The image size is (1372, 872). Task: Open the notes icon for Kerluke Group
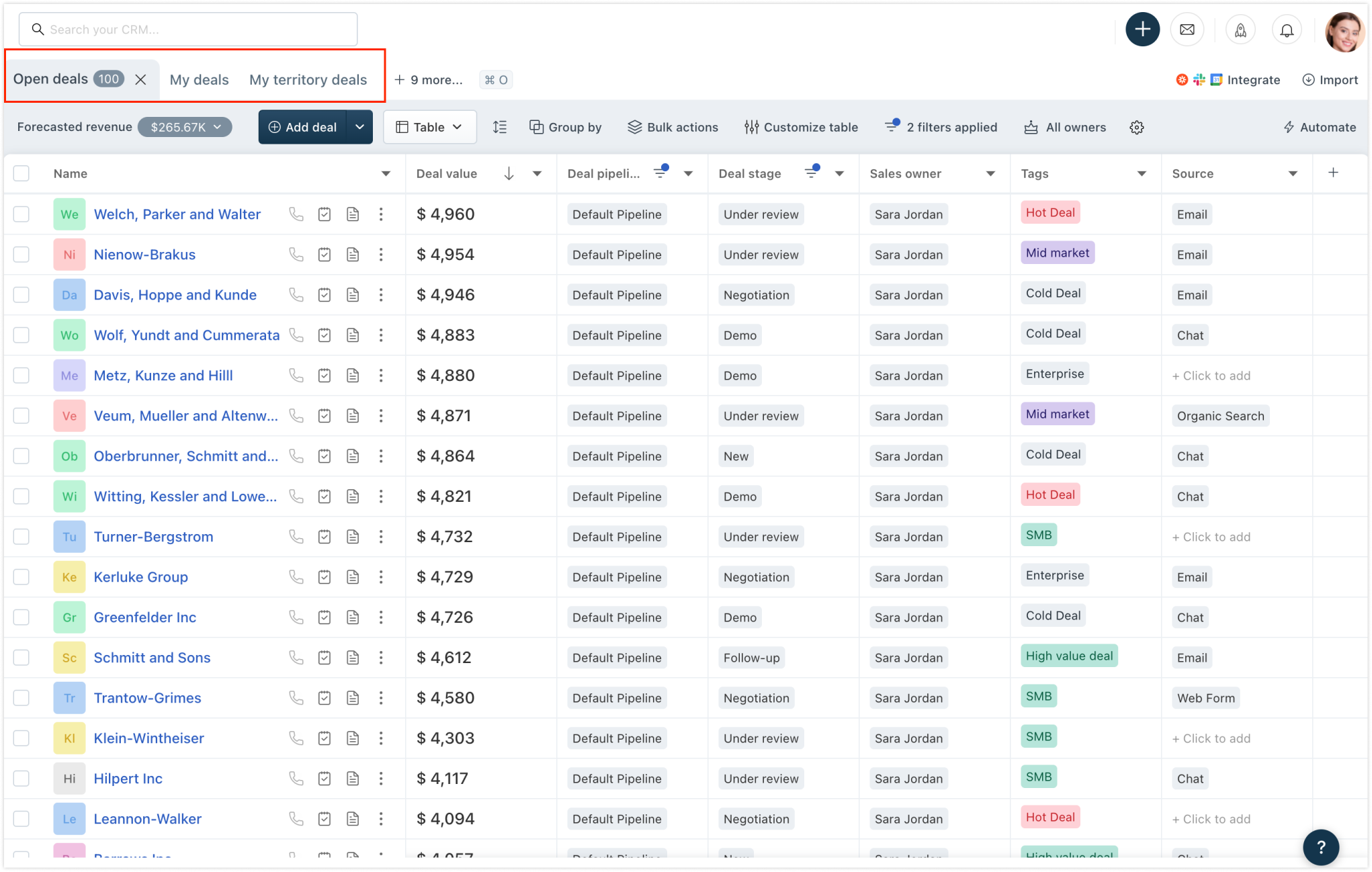[353, 576]
